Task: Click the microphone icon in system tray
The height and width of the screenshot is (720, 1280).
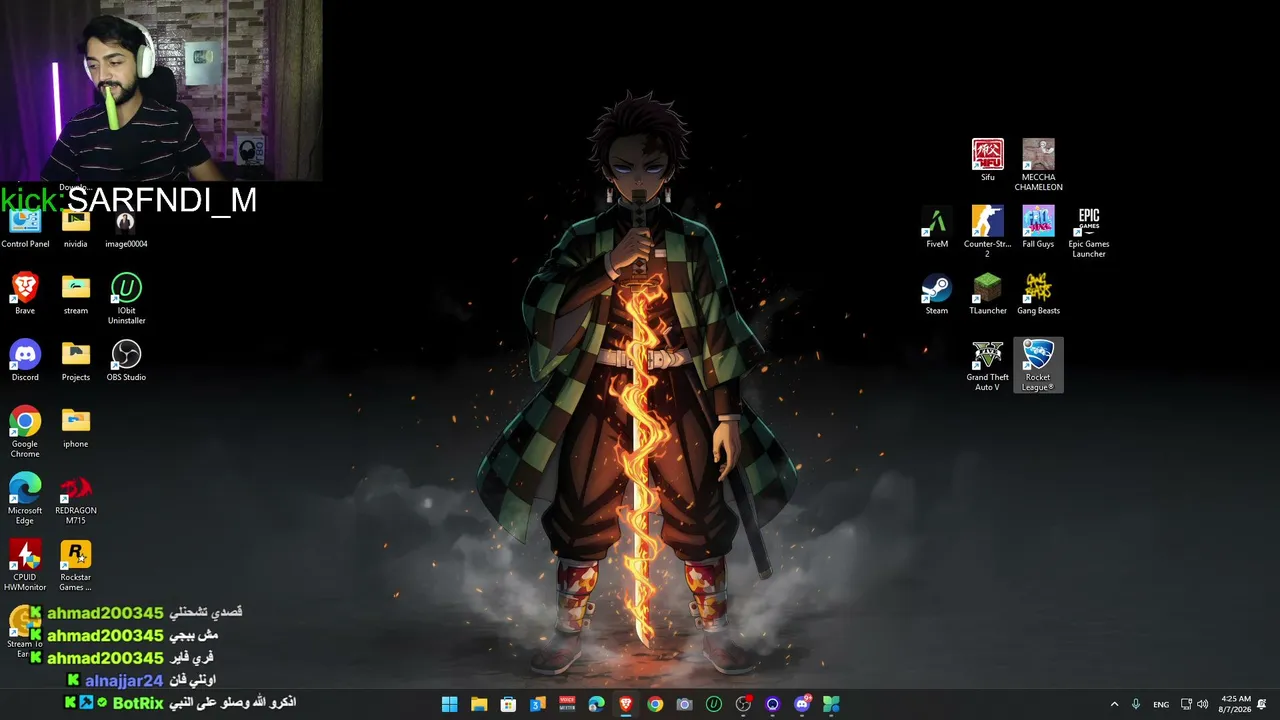Action: (1136, 705)
